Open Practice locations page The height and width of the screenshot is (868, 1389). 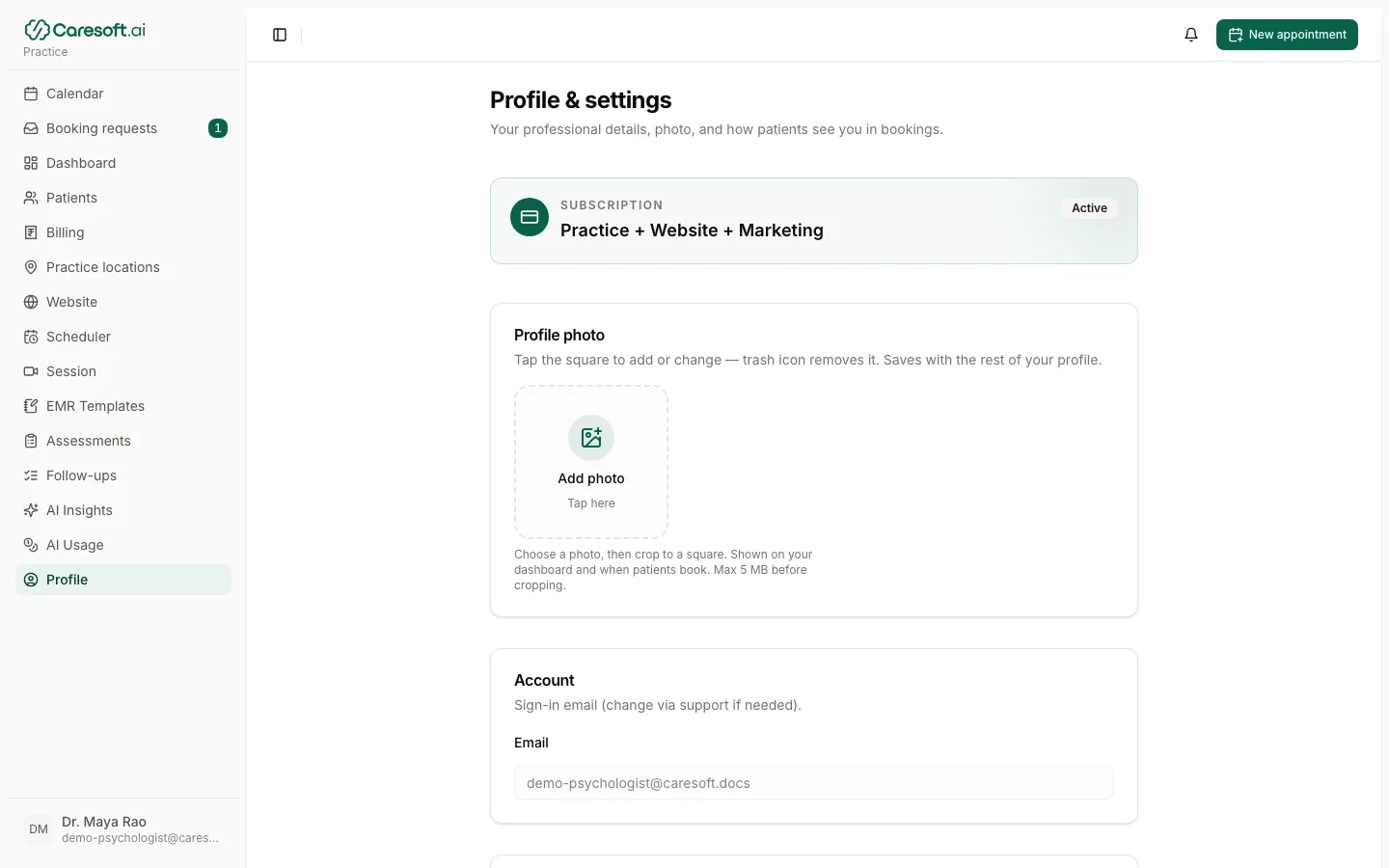click(123, 267)
